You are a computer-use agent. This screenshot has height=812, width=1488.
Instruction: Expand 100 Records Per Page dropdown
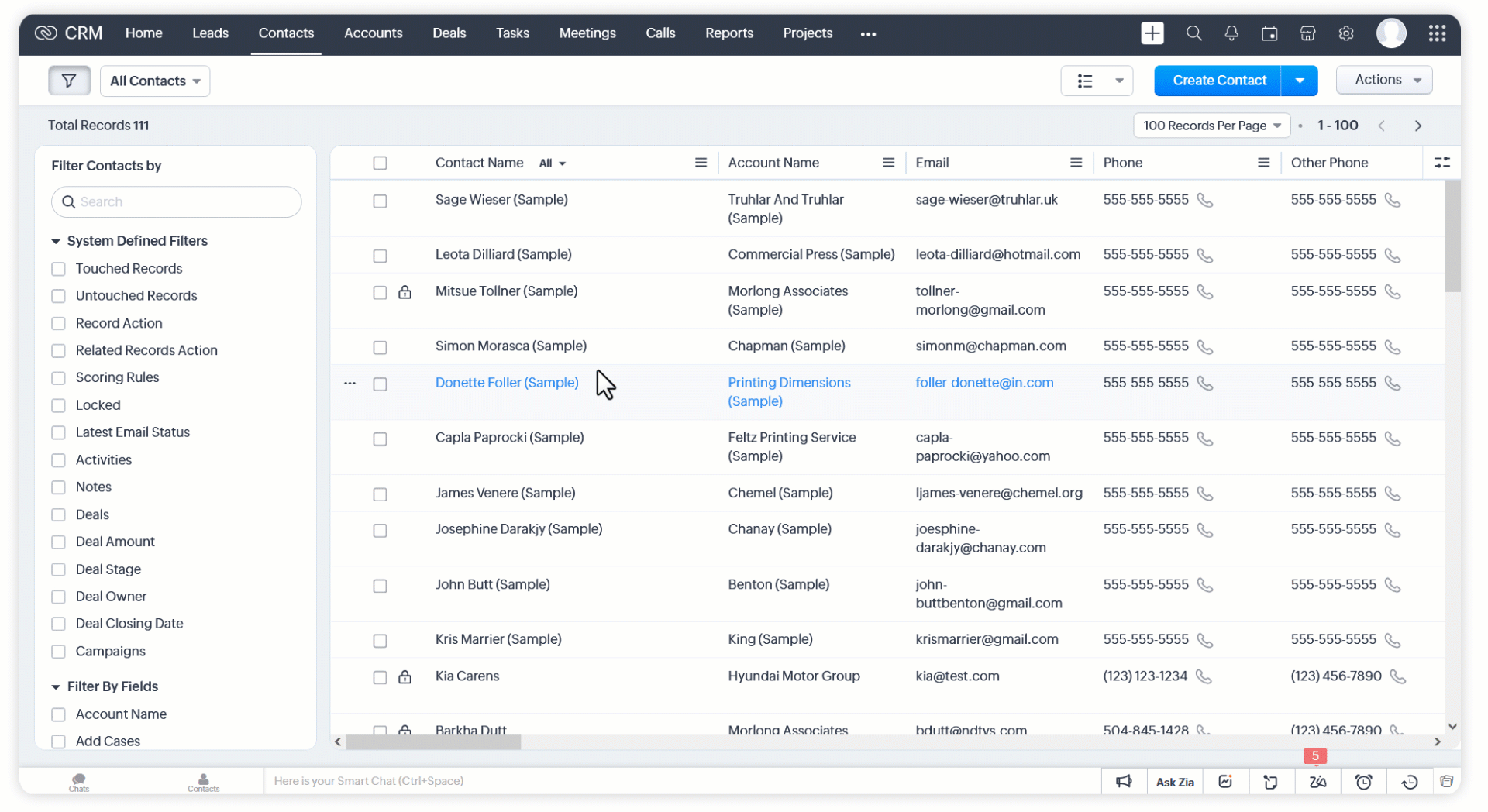(1211, 126)
